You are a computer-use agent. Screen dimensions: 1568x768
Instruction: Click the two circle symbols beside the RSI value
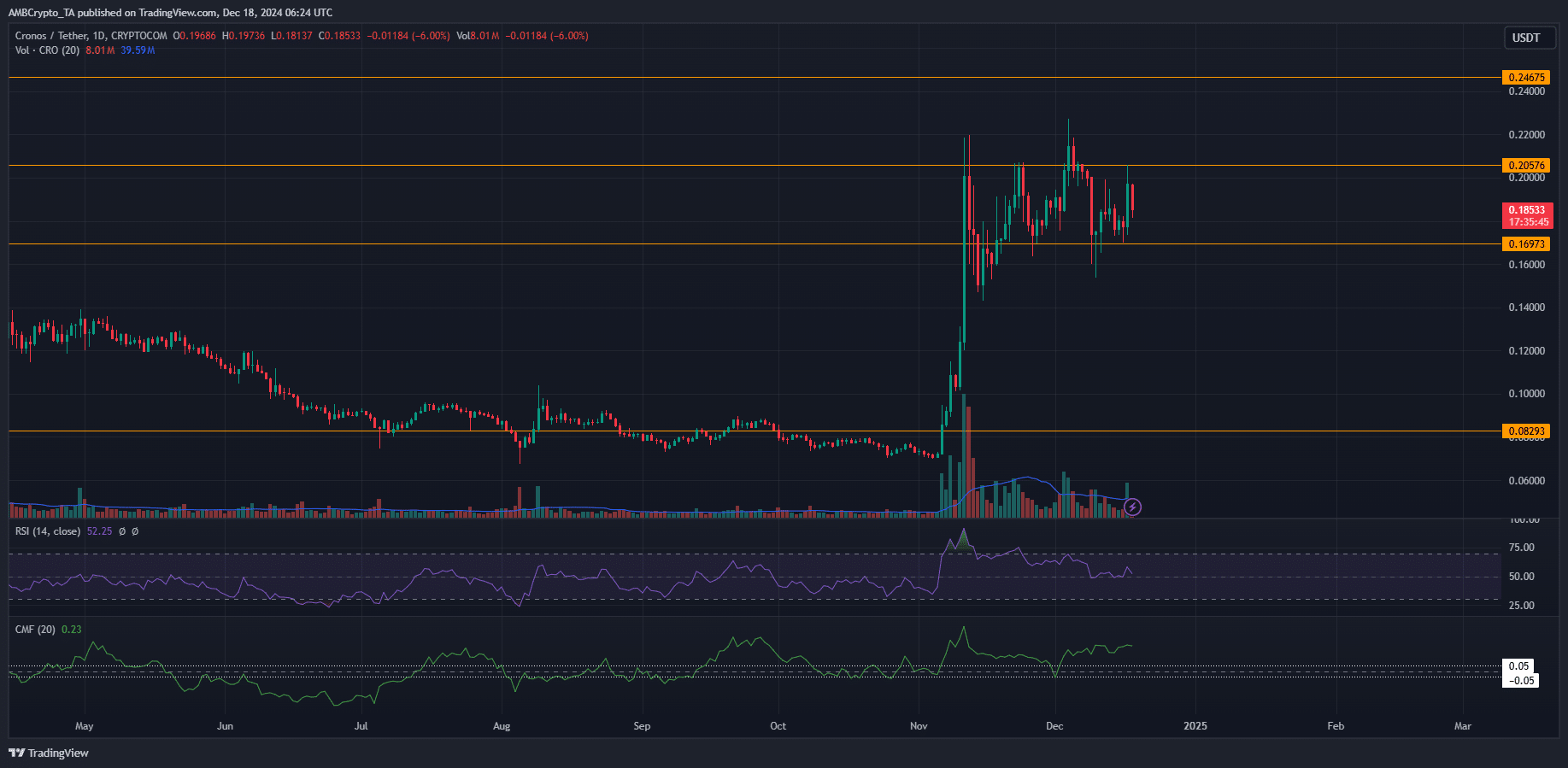pyautogui.click(x=128, y=531)
